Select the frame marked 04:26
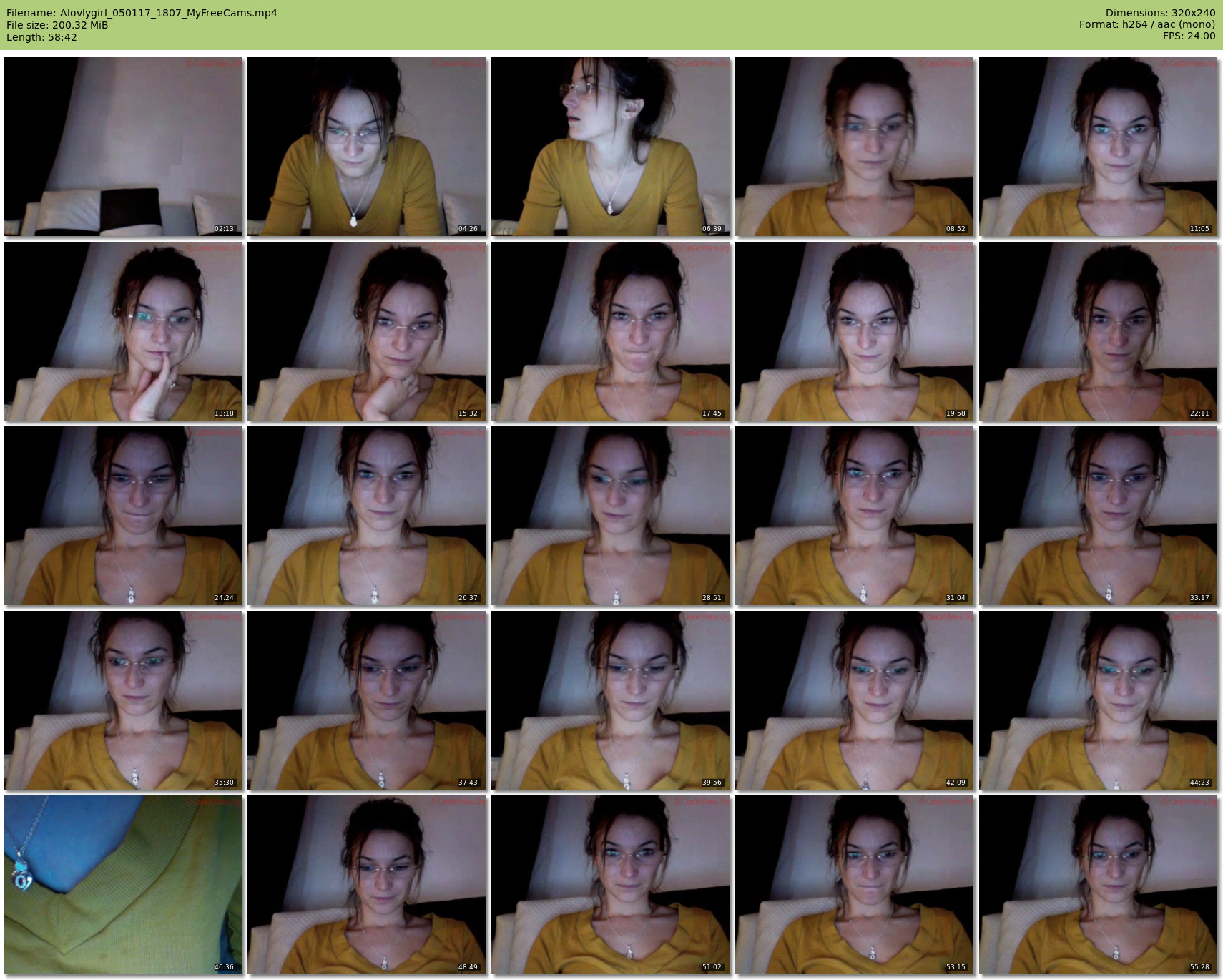Screen dimensions: 1223x980 [x=367, y=147]
